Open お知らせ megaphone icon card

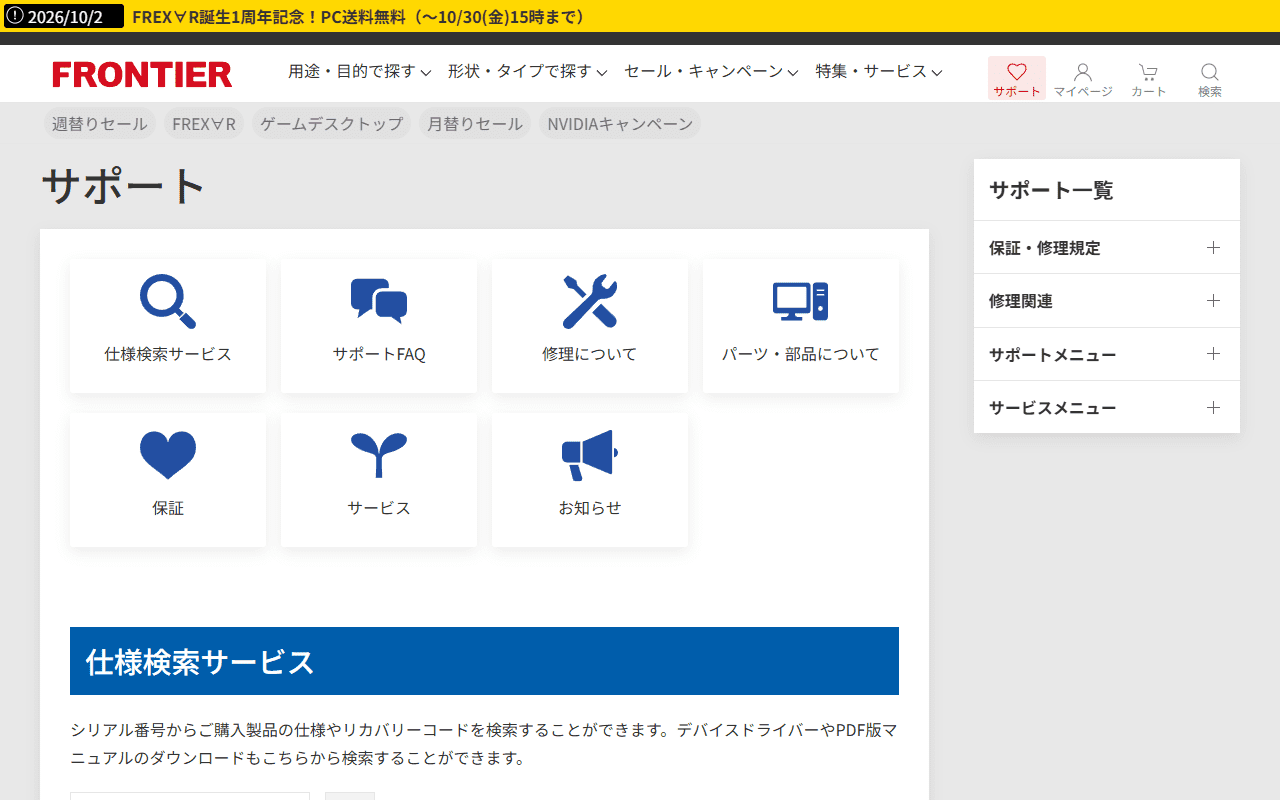coord(590,480)
